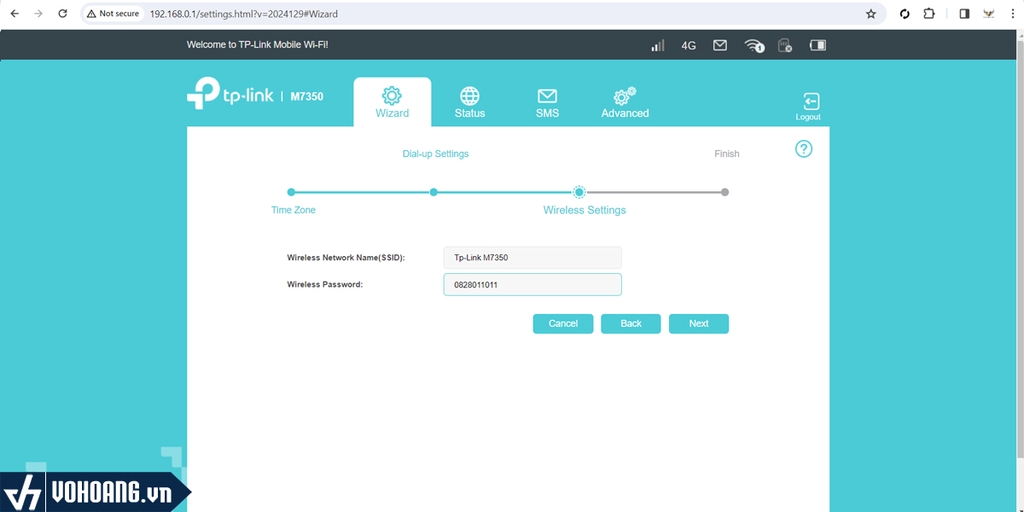Click the Finish step label

point(727,154)
